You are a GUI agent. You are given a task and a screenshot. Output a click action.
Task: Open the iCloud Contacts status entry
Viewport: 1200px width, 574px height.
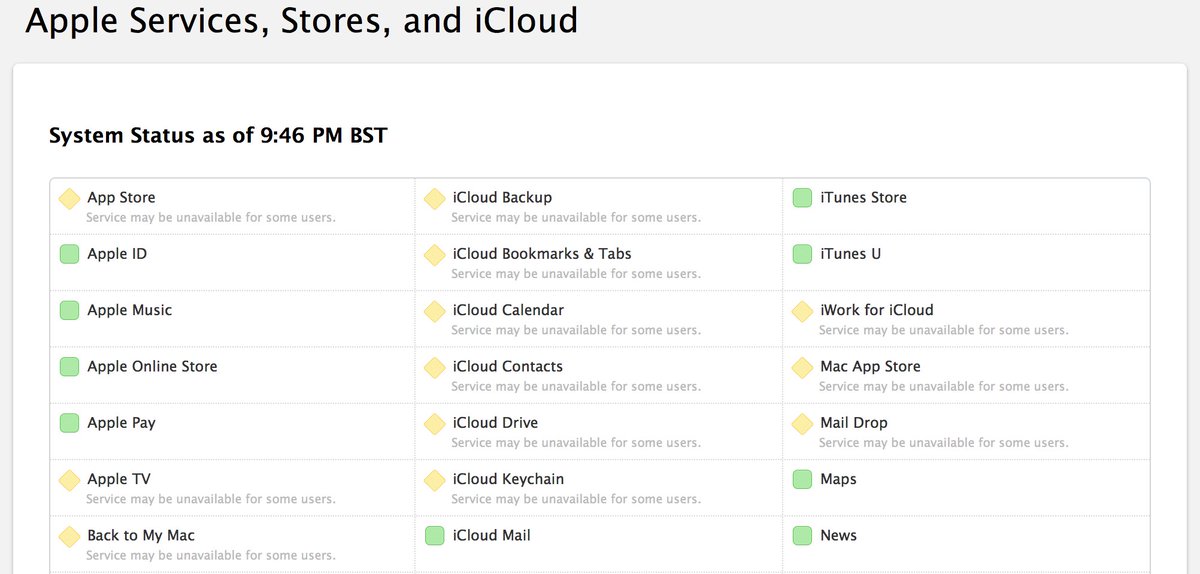pos(599,375)
